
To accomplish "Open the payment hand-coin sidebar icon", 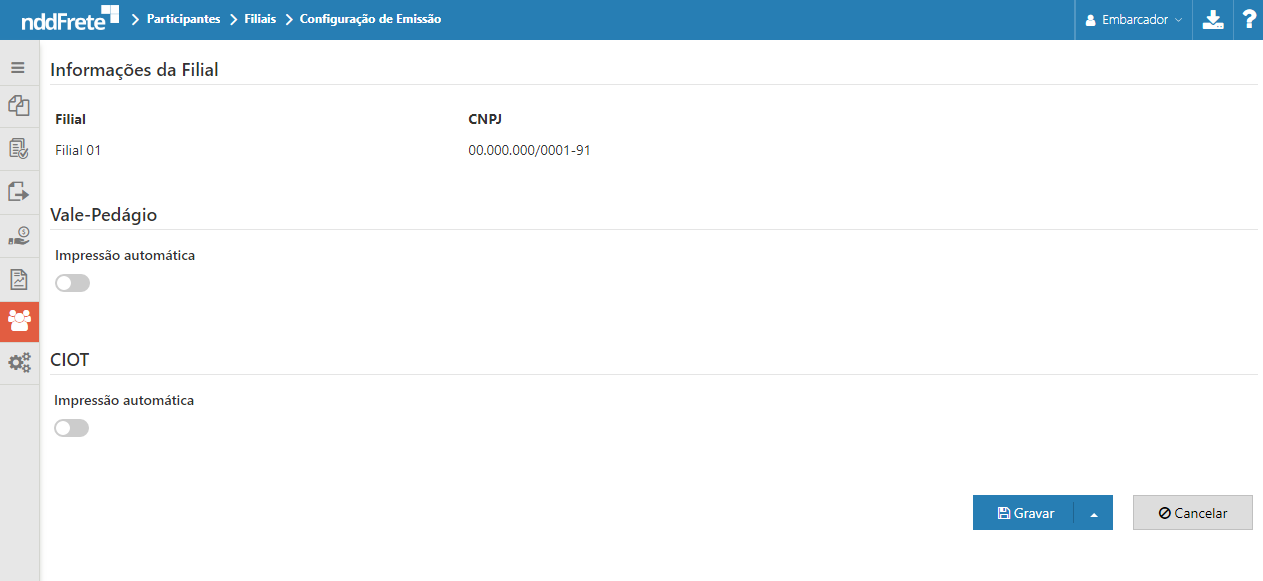I will click(18, 235).
